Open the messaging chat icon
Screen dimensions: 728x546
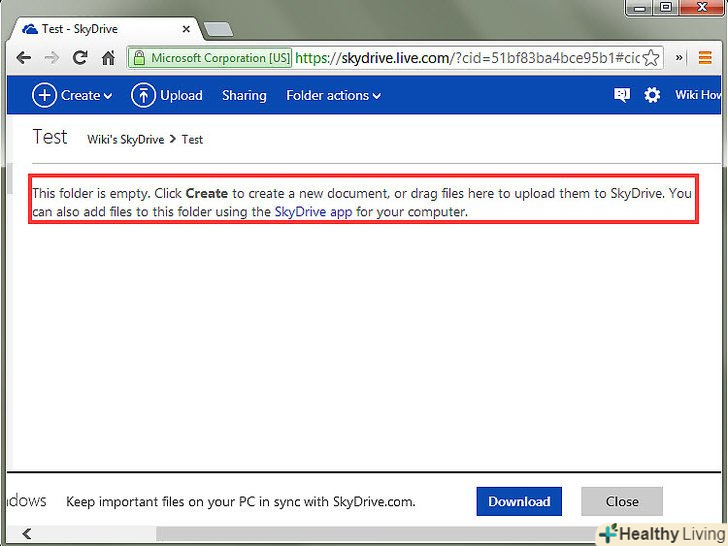[622, 95]
